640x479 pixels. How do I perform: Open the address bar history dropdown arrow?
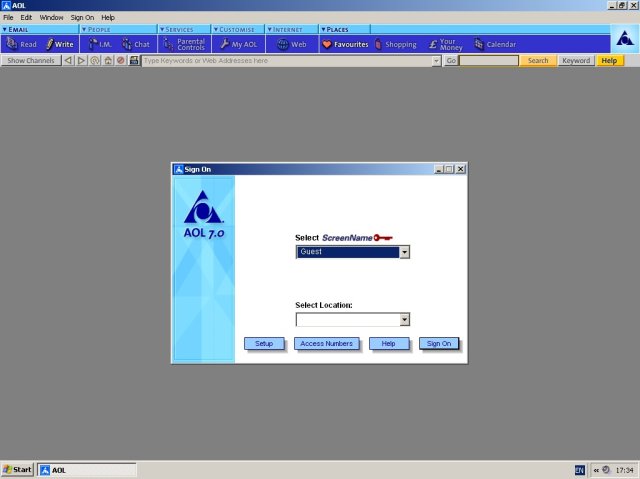436,61
